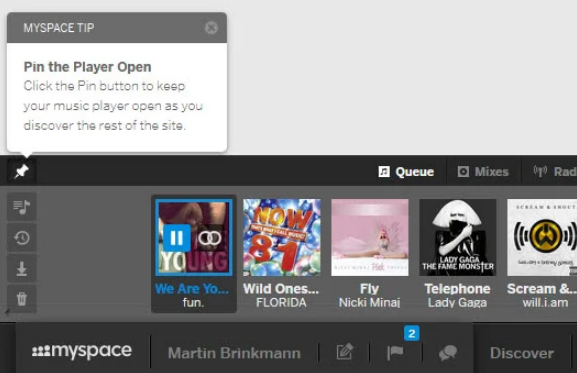Click the fun. artist name
Screen dimensions: 577x373
(x=193, y=303)
